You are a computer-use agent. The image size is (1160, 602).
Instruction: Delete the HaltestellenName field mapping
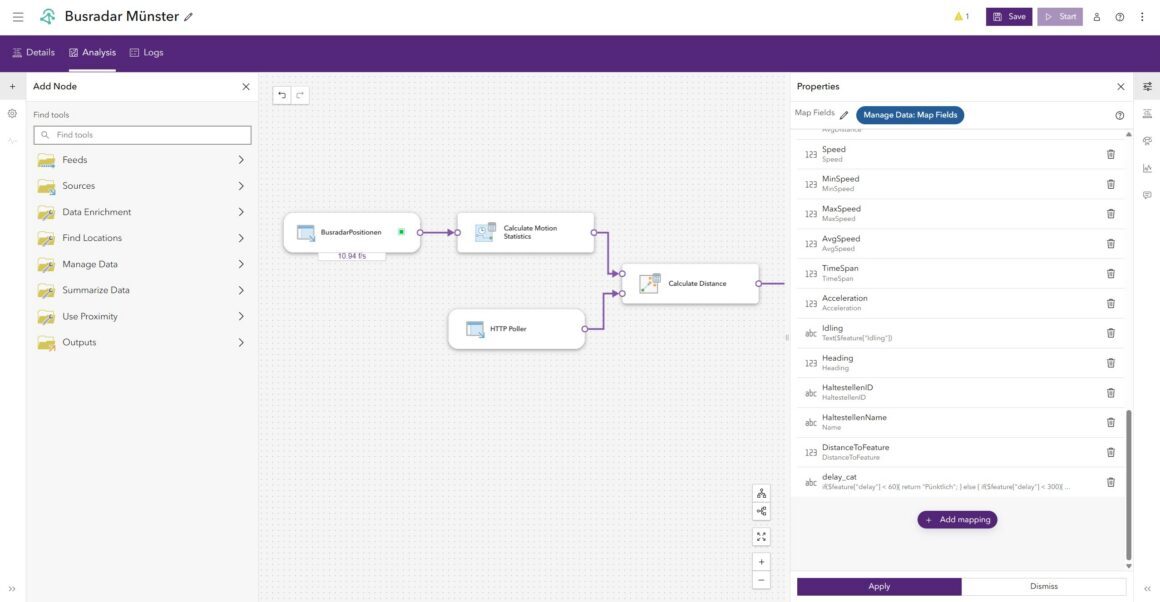click(x=1110, y=422)
